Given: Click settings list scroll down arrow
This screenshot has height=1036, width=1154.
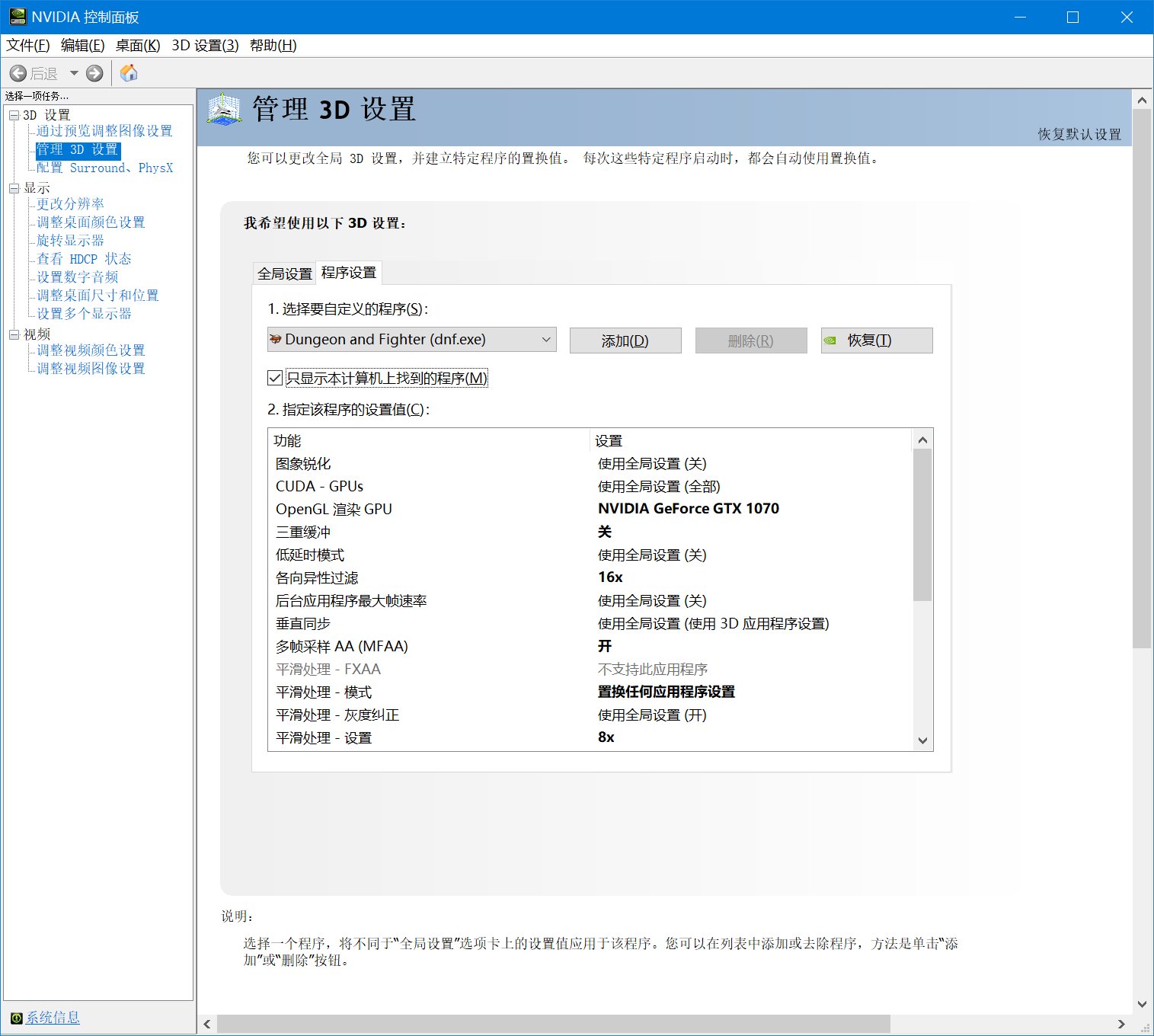Looking at the screenshot, I should tap(922, 741).
